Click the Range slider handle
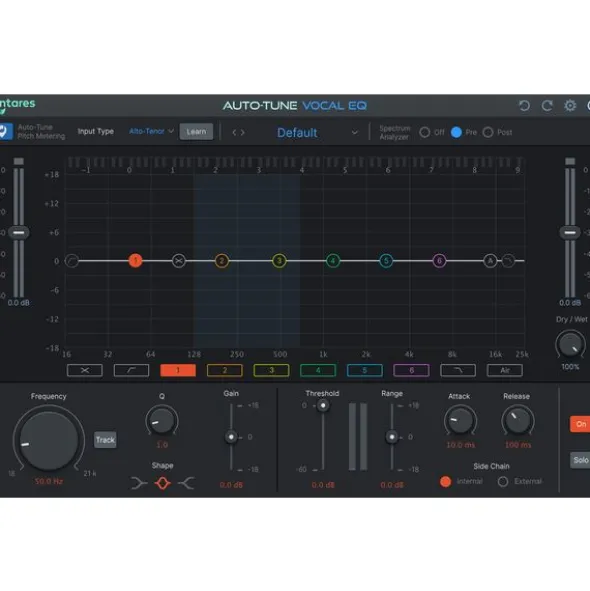Image resolution: width=590 pixels, height=591 pixels. tap(392, 437)
